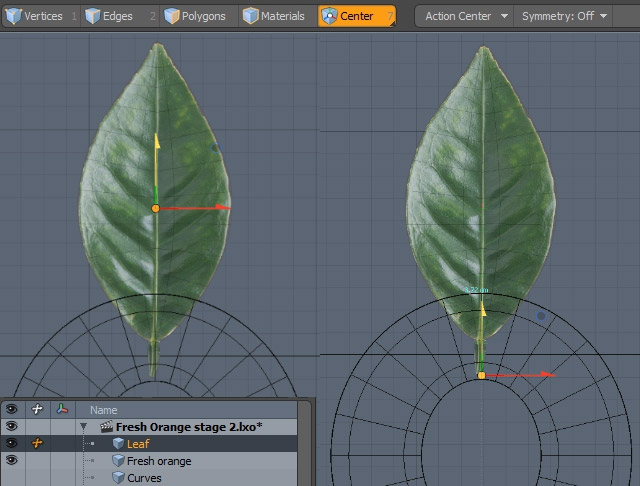Switch to Materials selection mode
The width and height of the screenshot is (640, 486).
(278, 16)
